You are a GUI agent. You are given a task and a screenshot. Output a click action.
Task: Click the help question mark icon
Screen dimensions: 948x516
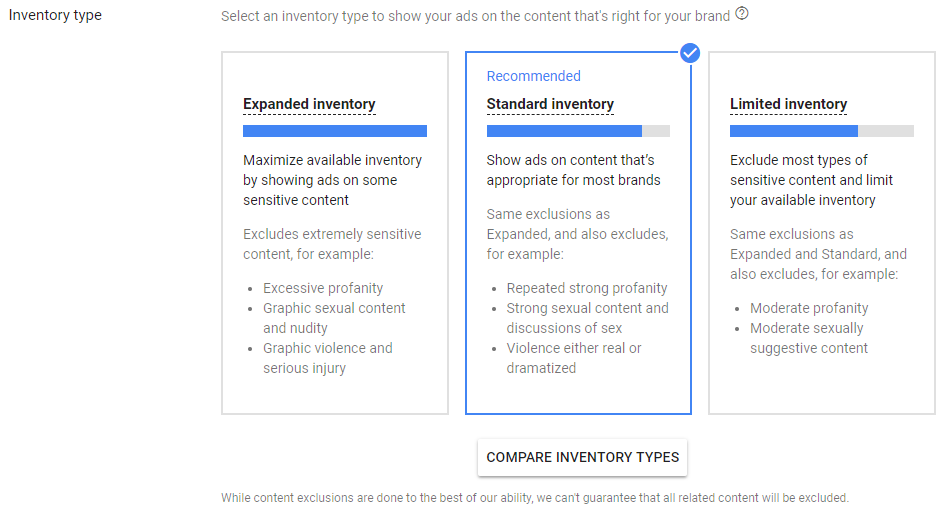[742, 14]
